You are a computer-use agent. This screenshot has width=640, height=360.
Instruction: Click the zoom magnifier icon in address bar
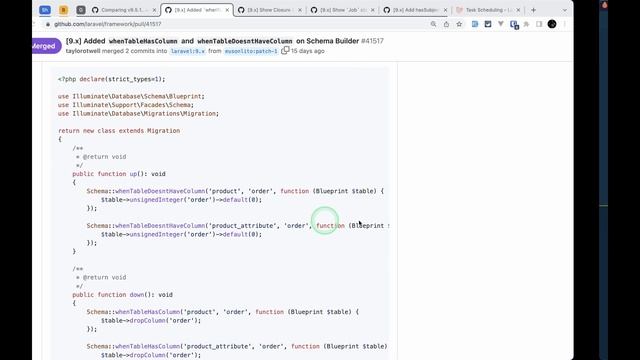pyautogui.click(x=433, y=24)
